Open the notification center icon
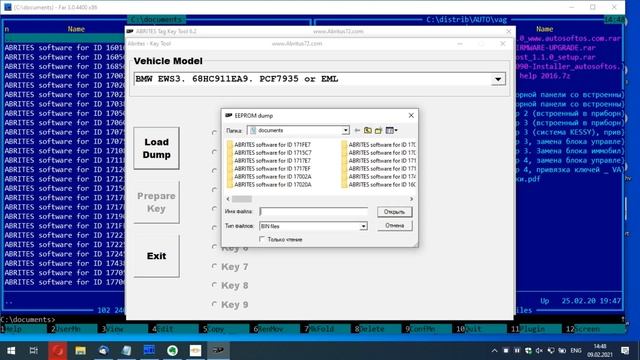Screen dimensions: 640x360 [x=625, y=351]
